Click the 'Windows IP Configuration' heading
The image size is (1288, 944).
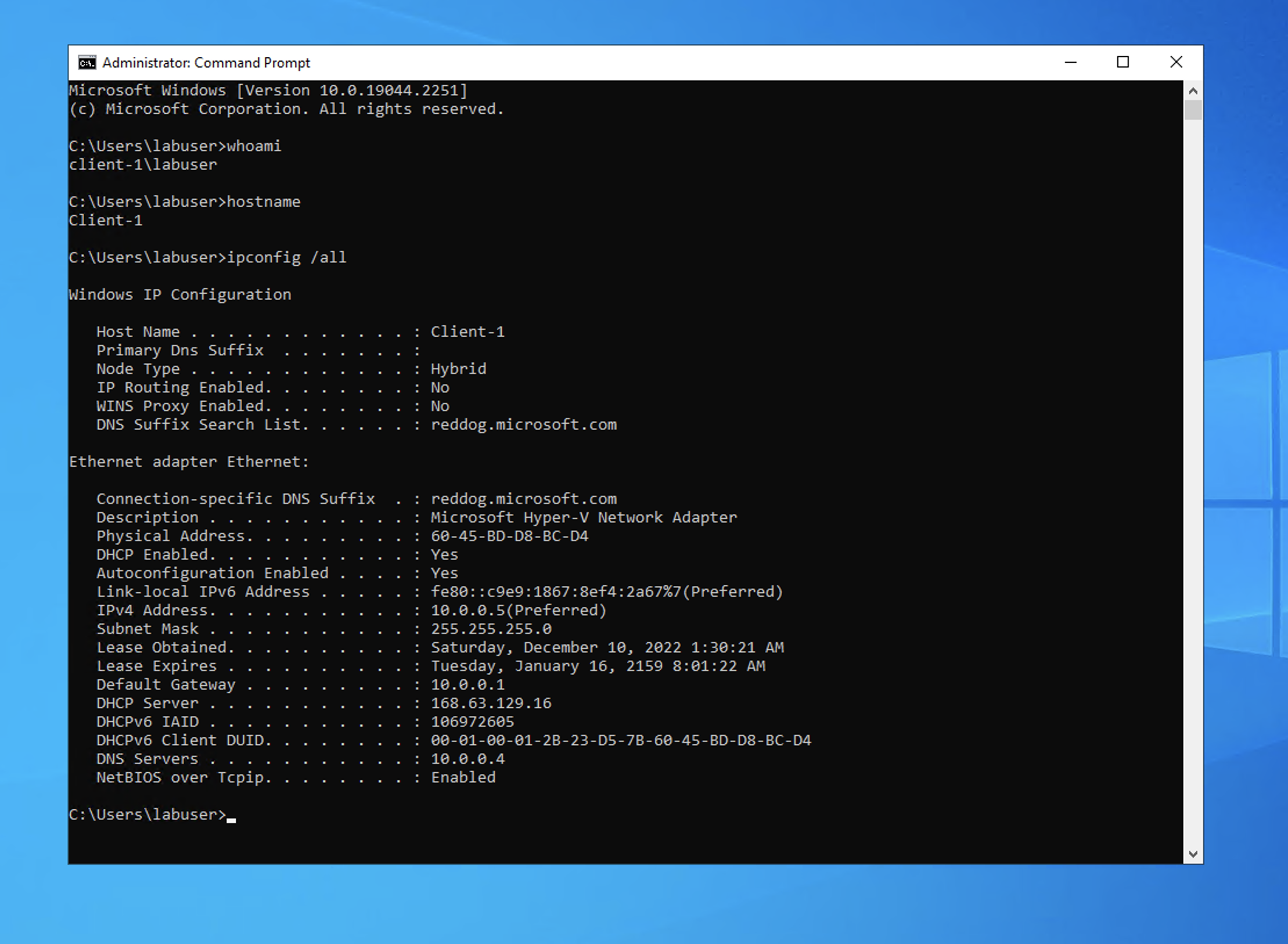pyautogui.click(x=180, y=295)
